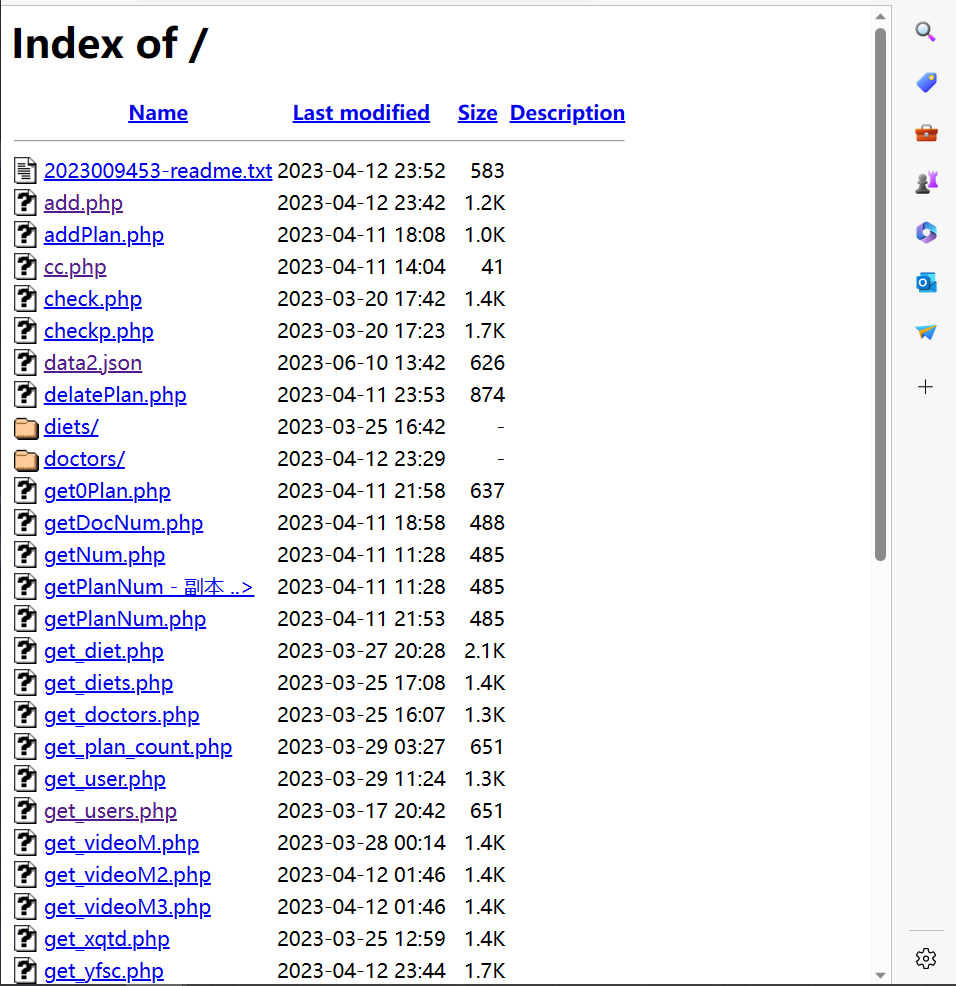Add a sidebar app with plus icon

926,387
